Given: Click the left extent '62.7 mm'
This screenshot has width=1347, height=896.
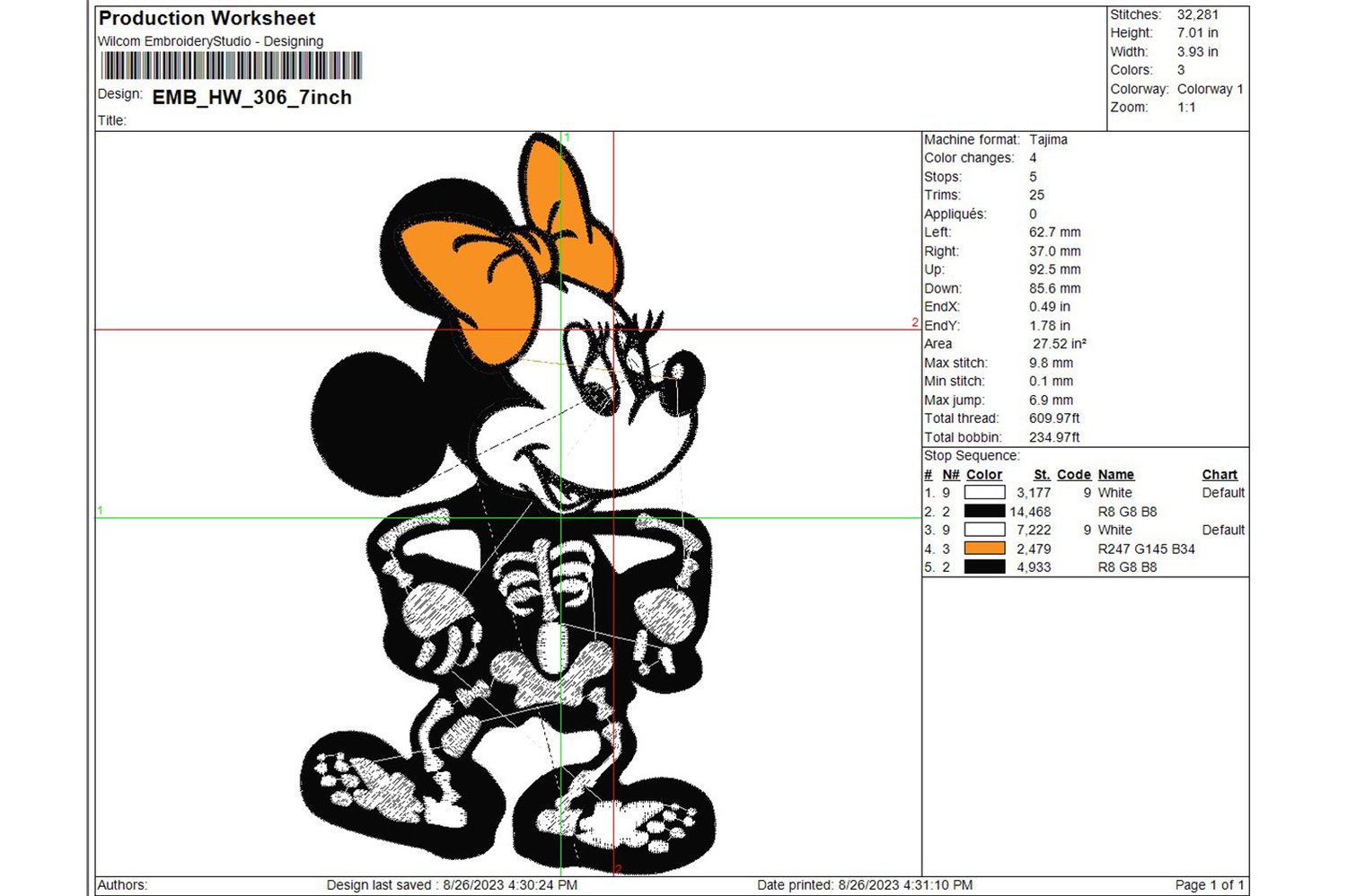Looking at the screenshot, I should [x=1055, y=232].
